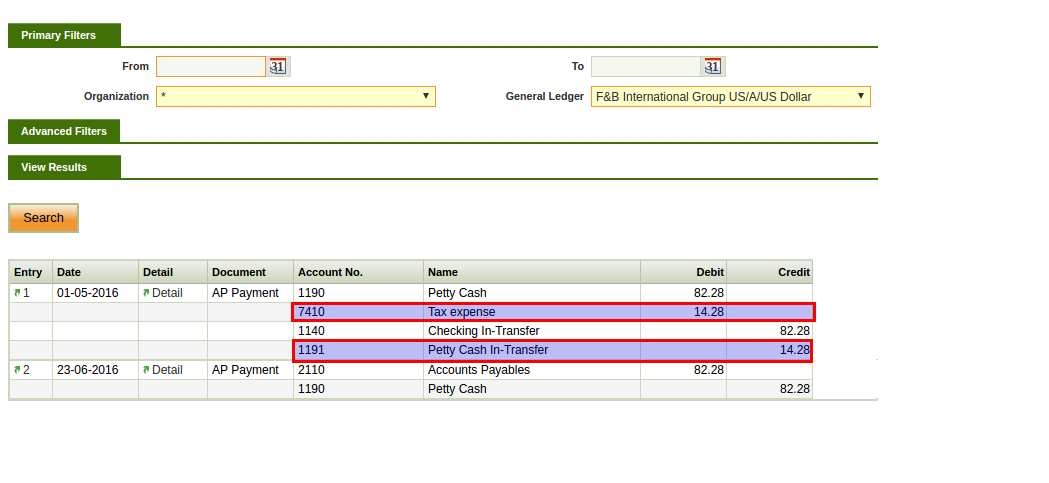Viewport: 1049px width, 483px height.
Task: Expand the Advanced Filters section
Action: click(64, 131)
